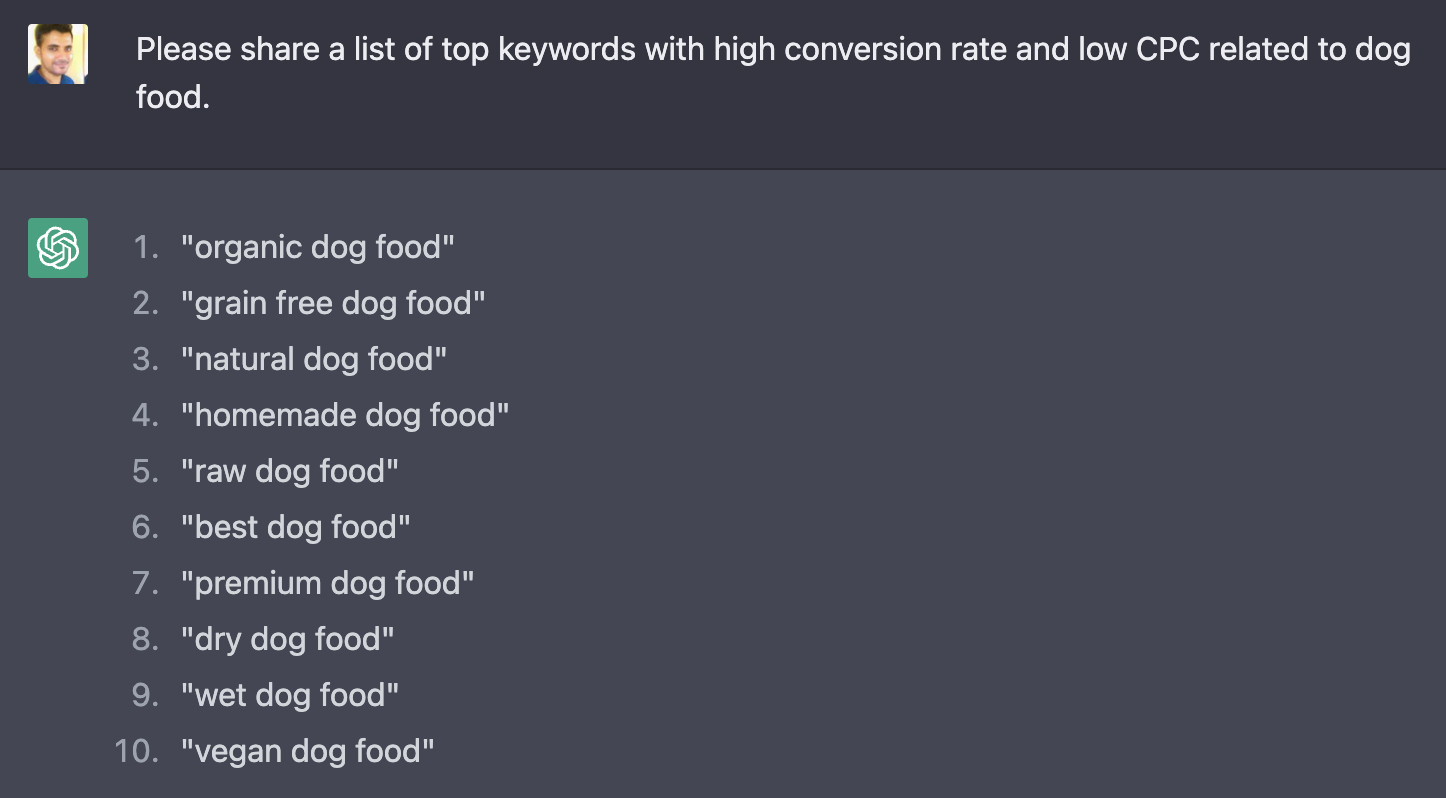This screenshot has height=798, width=1446.
Task: Click the user profile avatar photo
Action: pos(58,54)
